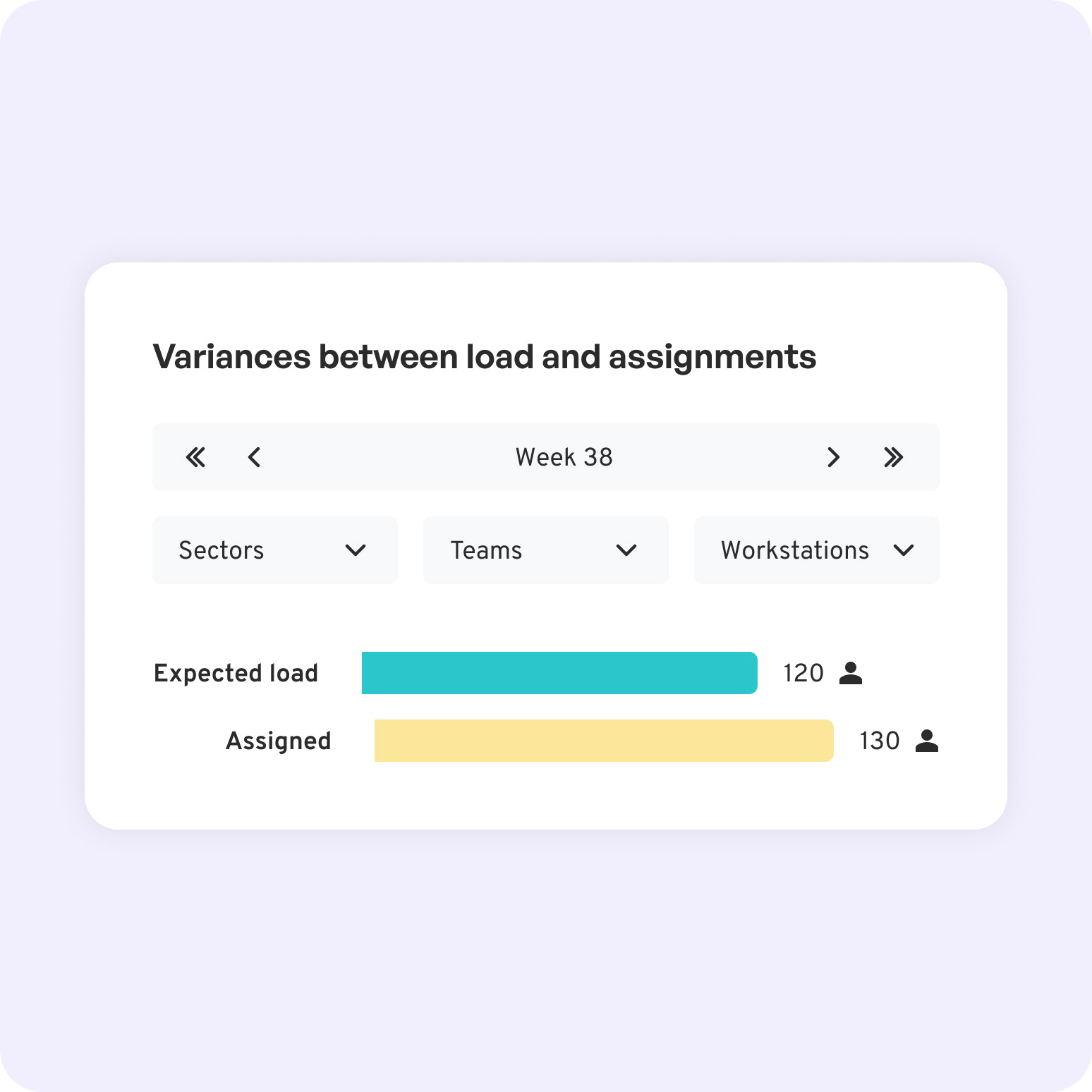Screen dimensions: 1092x1092
Task: Click the teal Expected load bar
Action: (559, 673)
